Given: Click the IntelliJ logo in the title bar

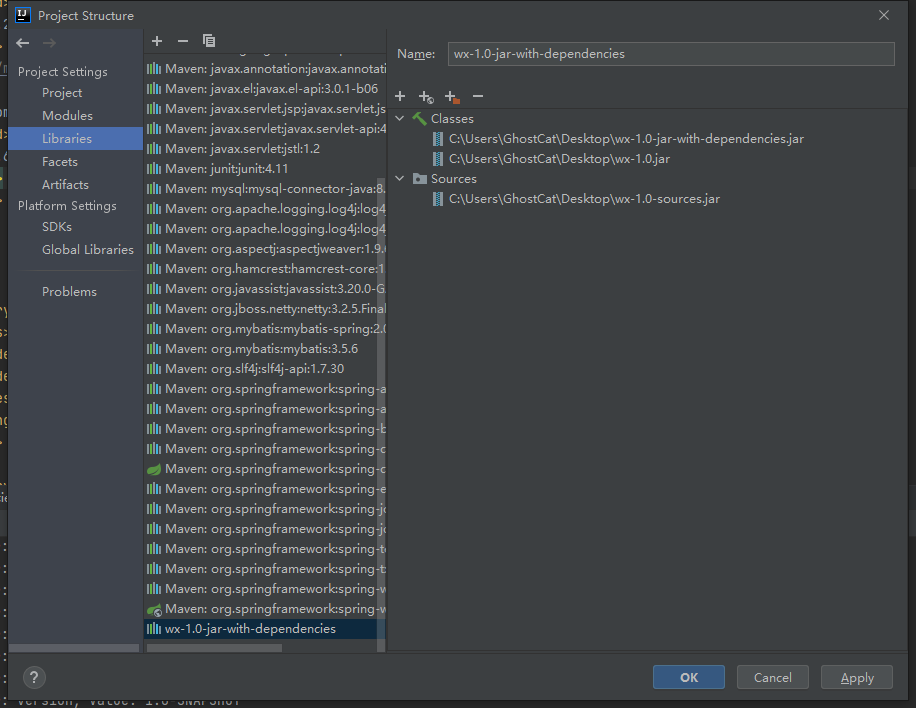Looking at the screenshot, I should 23,15.
